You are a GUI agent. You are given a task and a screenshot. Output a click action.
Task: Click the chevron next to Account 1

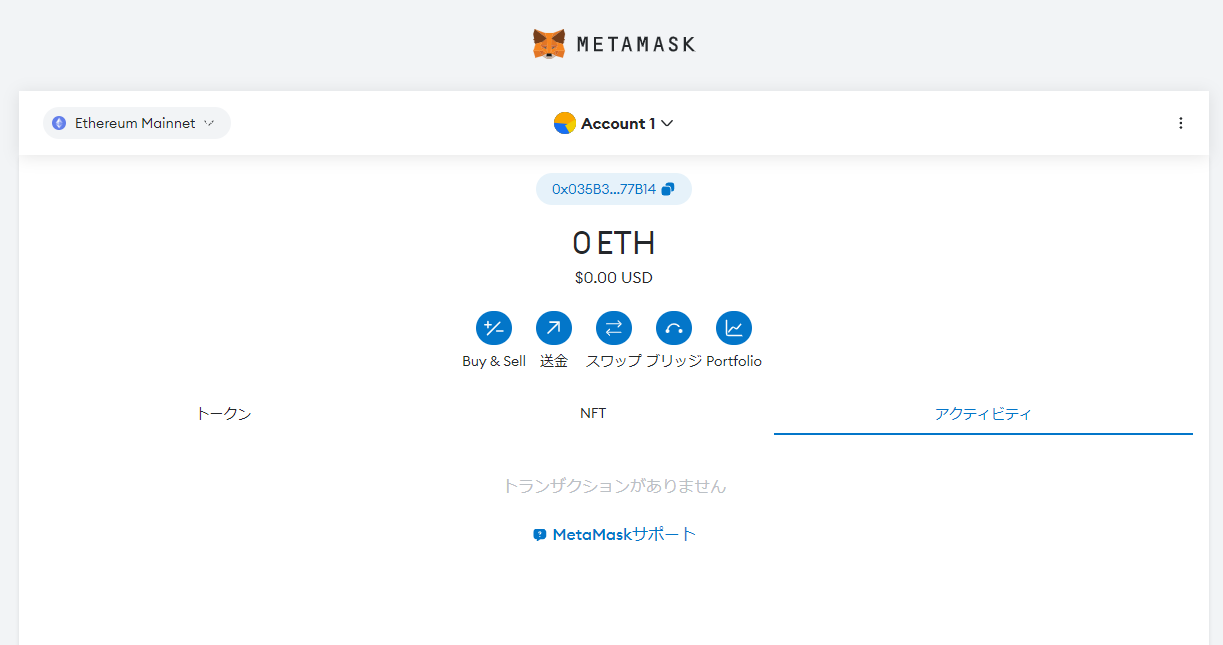667,123
